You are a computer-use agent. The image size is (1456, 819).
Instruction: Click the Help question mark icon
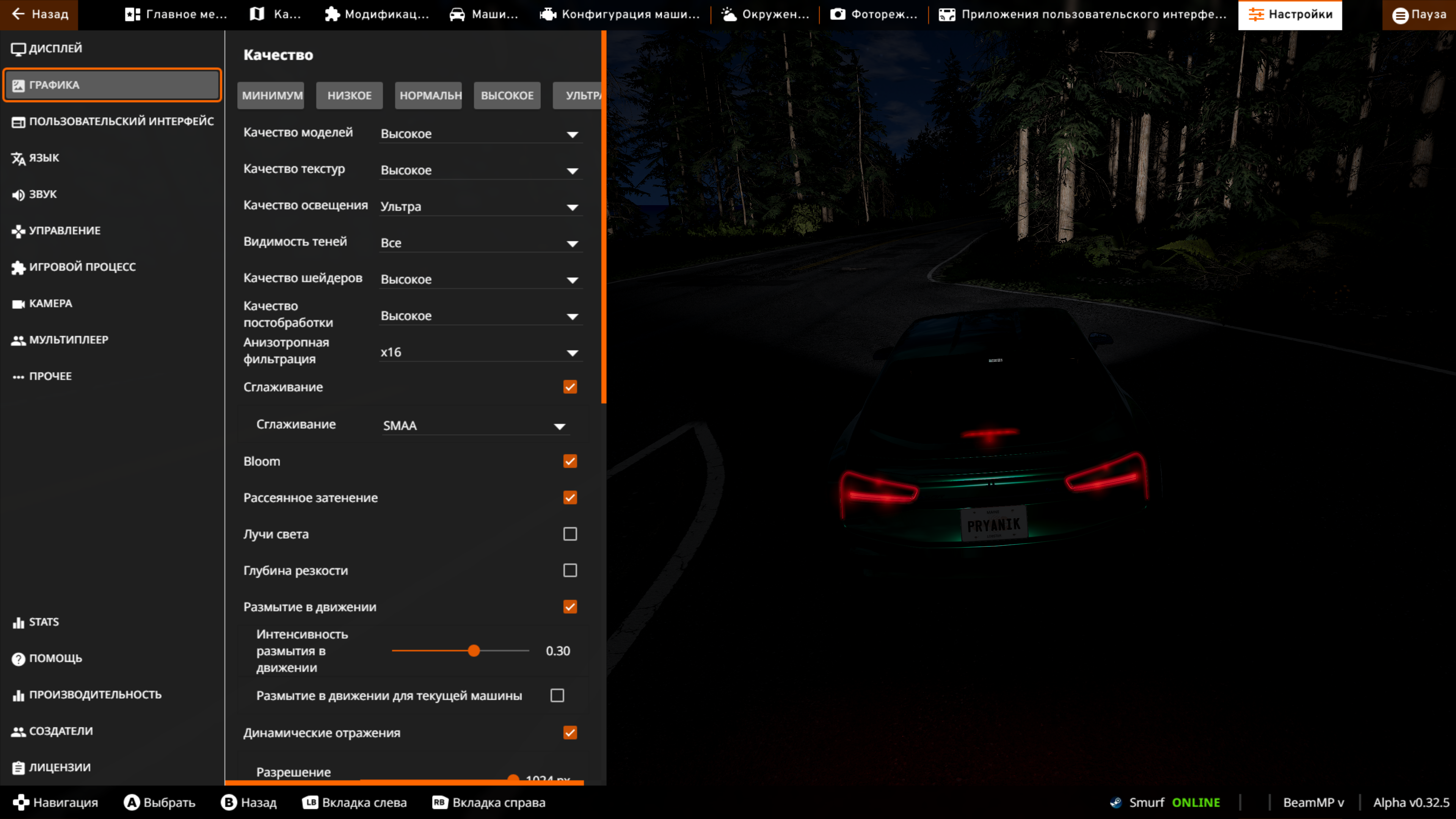click(18, 659)
